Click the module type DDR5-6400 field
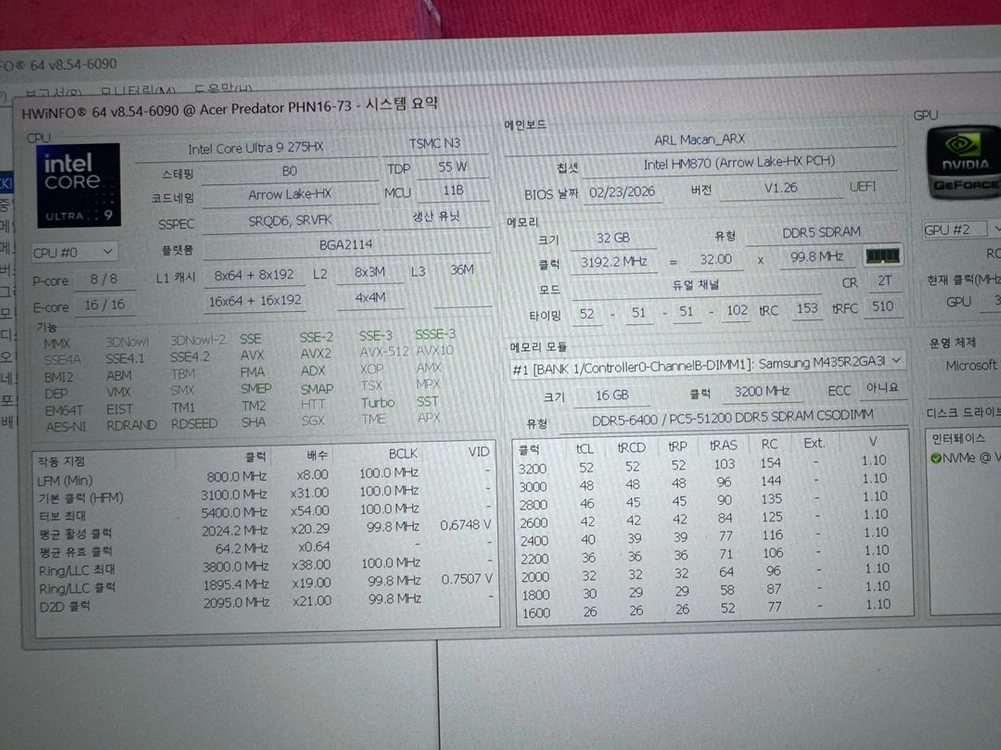This screenshot has height=750, width=1001. click(x=733, y=417)
